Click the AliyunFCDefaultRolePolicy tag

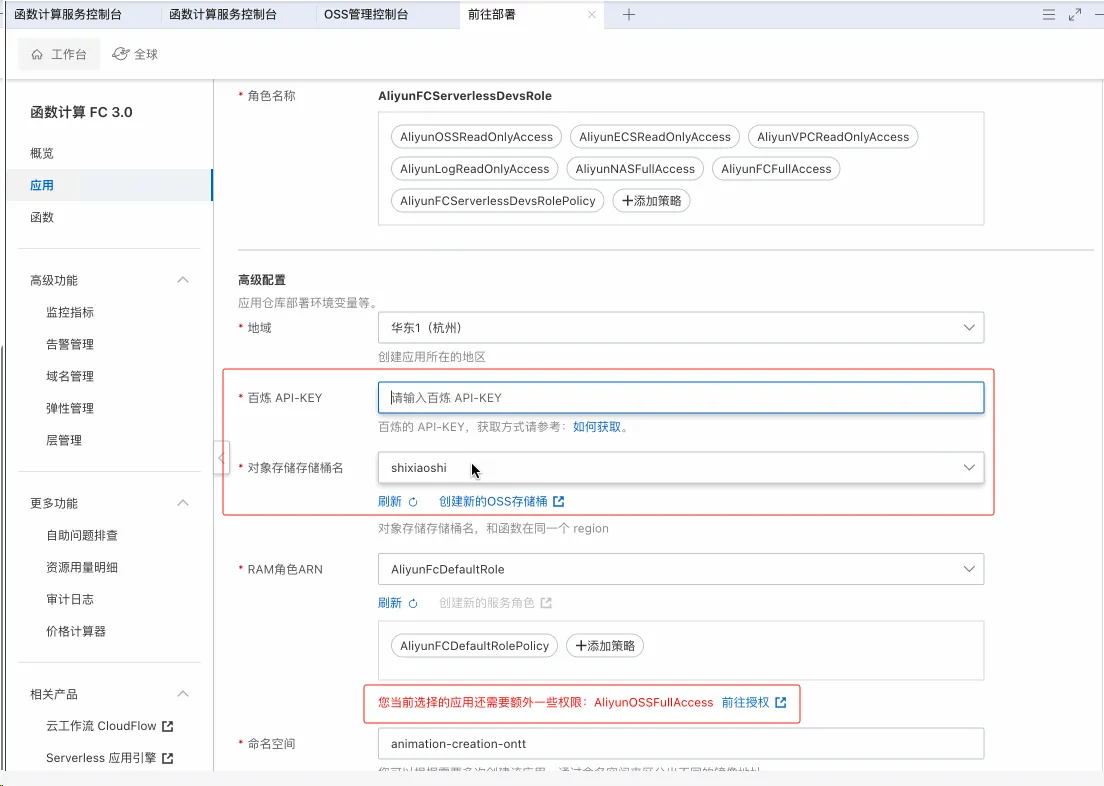pos(475,646)
